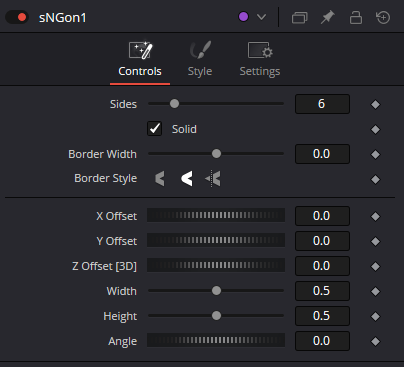This screenshot has width=404, height=367.
Task: Click the X Offset value field
Action: [322, 216]
